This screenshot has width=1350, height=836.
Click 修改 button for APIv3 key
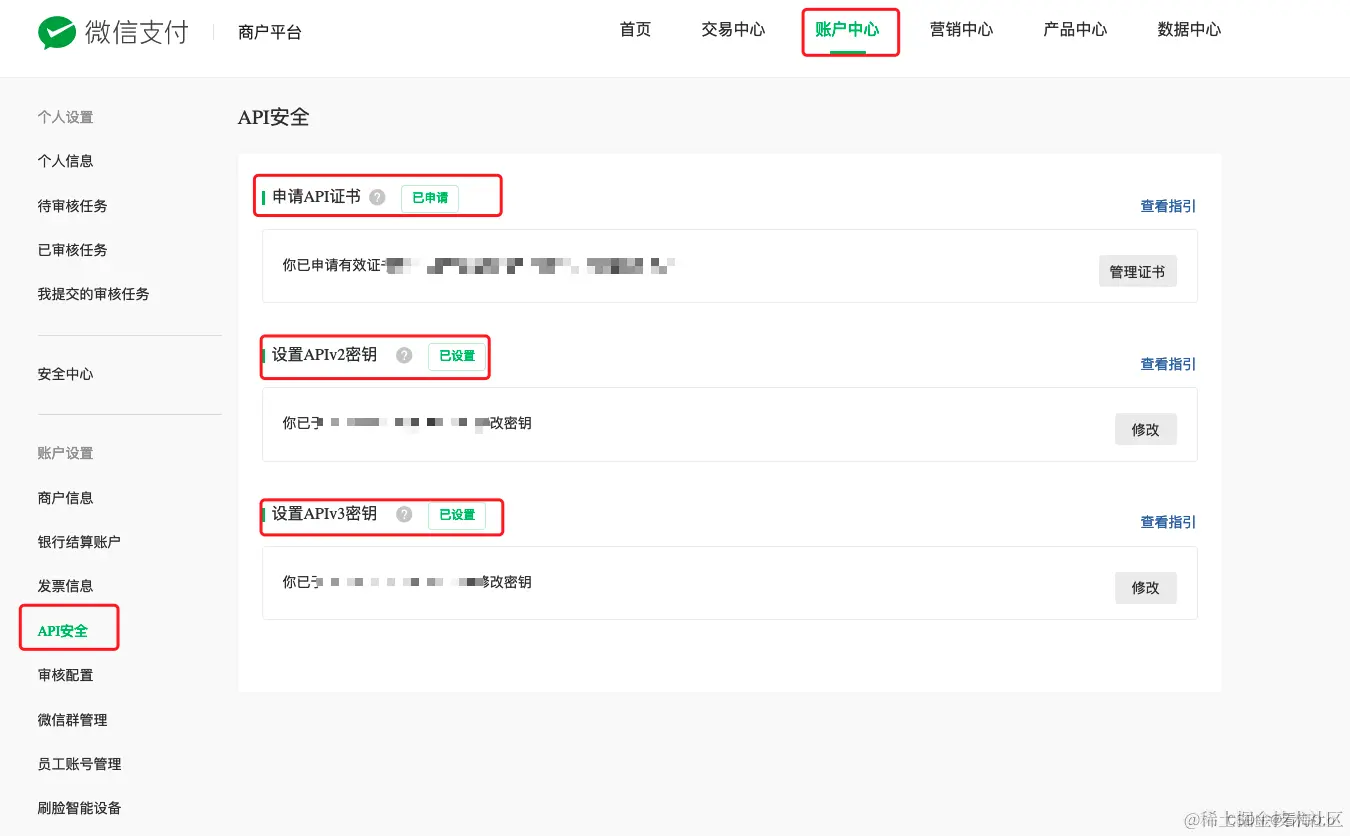point(1146,588)
